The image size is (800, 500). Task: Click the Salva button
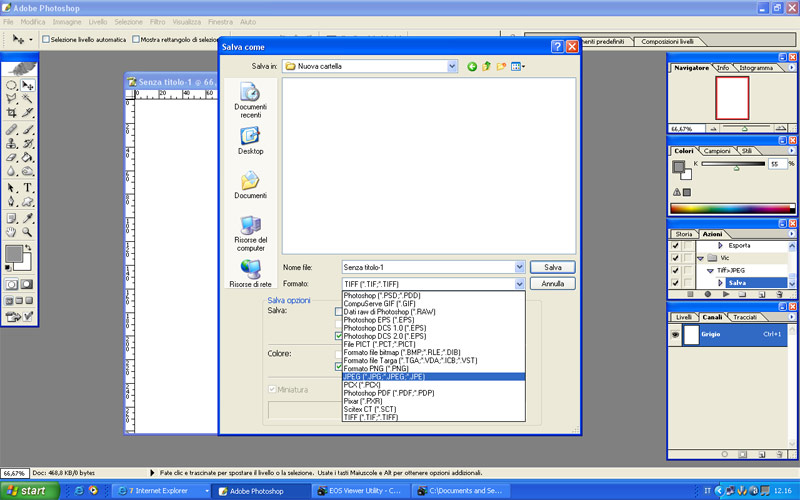point(552,267)
